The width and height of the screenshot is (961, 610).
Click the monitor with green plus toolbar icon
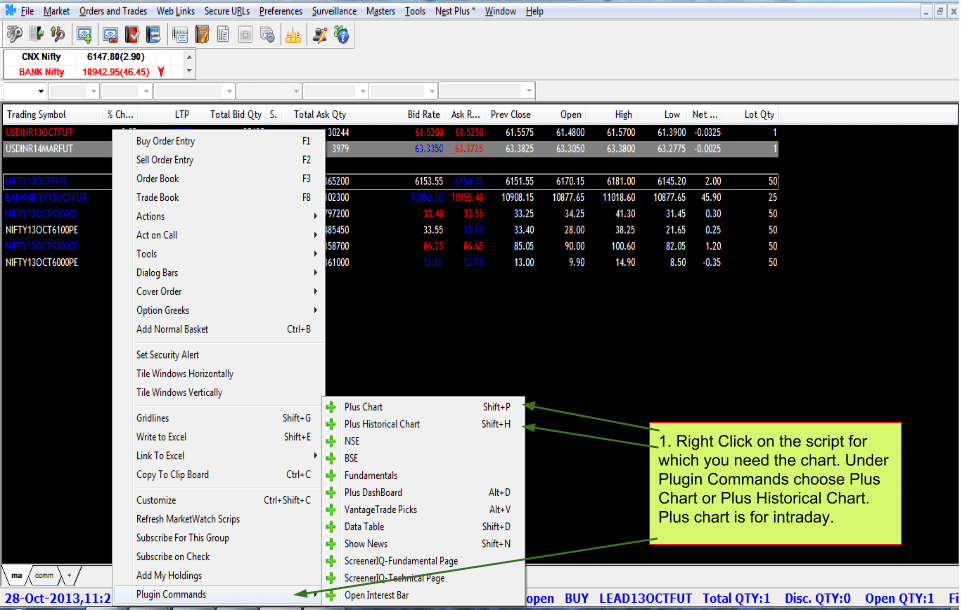[x=84, y=35]
